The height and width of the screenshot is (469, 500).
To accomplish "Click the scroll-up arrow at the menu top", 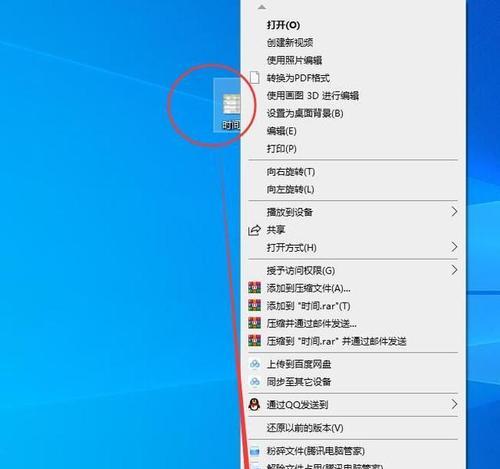I will (x=262, y=7).
